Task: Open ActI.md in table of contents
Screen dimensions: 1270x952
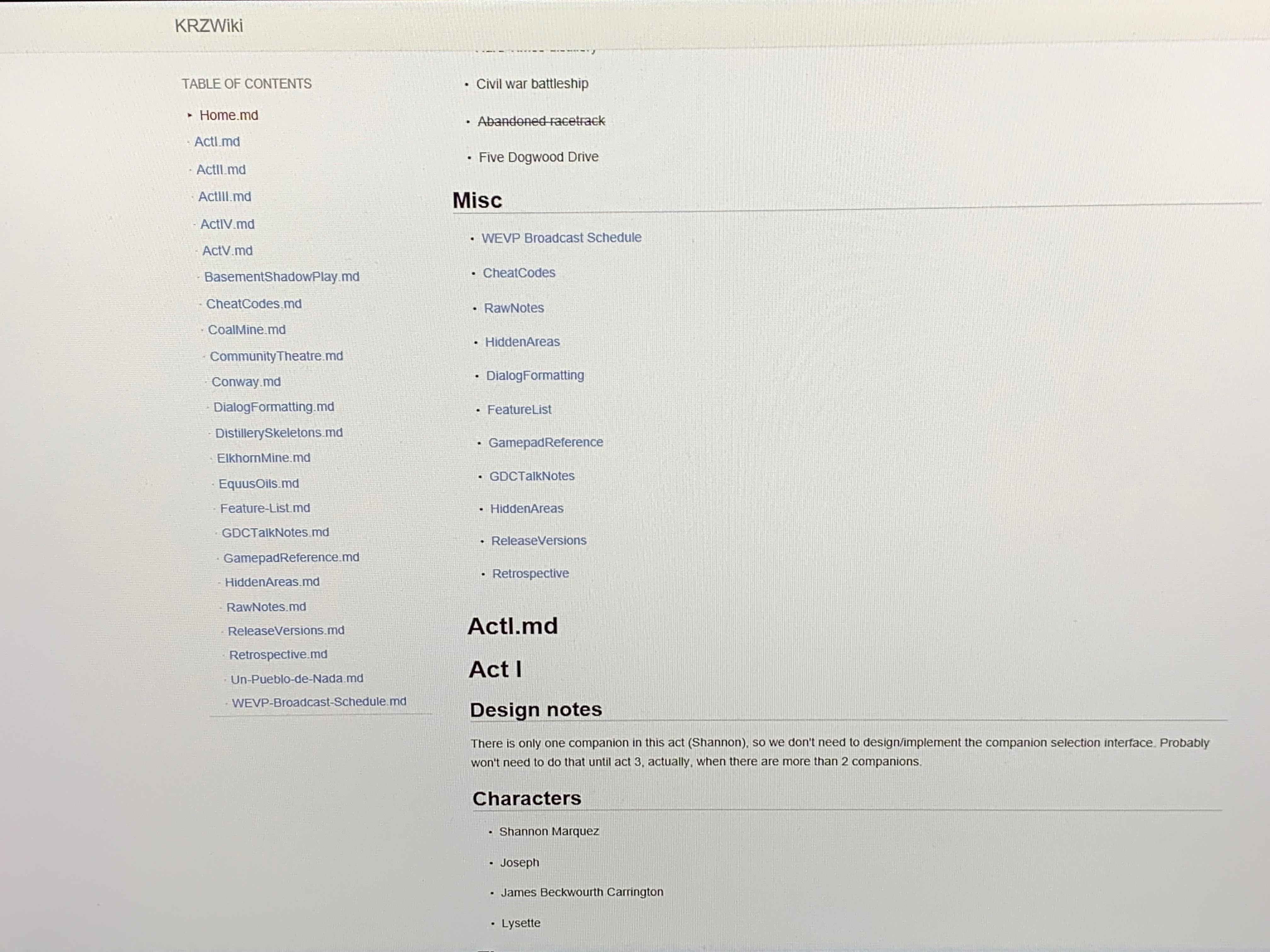Action: click(216, 142)
